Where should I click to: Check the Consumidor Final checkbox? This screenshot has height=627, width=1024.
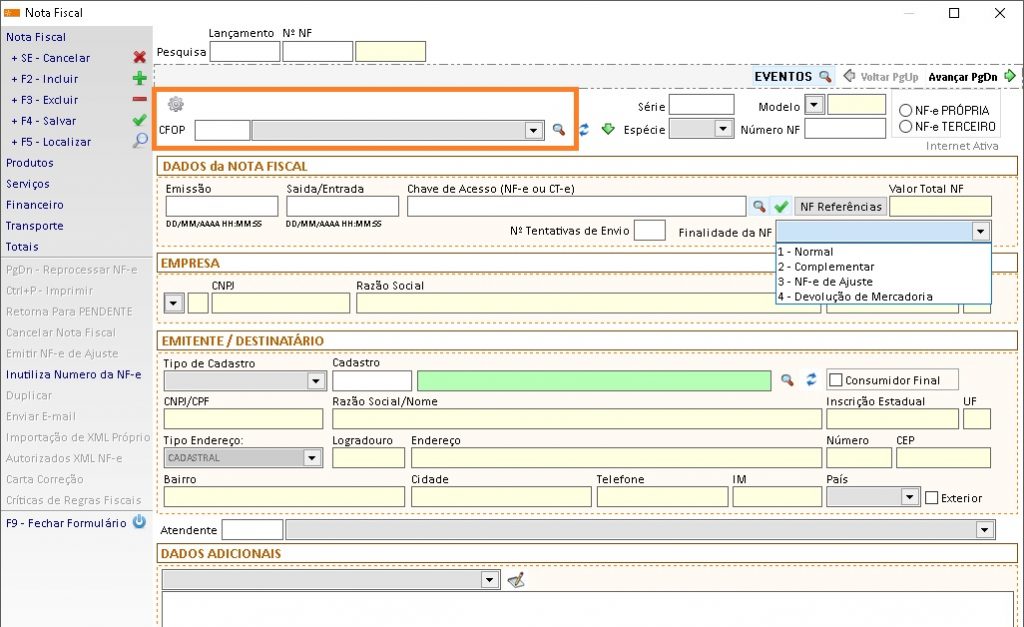(836, 380)
